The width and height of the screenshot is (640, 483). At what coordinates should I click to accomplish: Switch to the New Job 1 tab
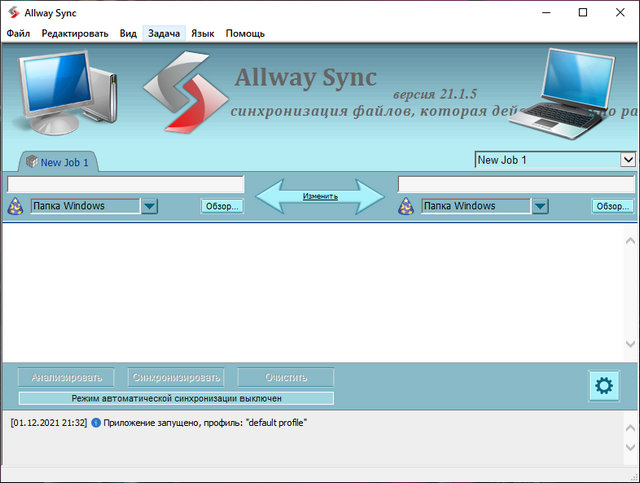[x=58, y=162]
